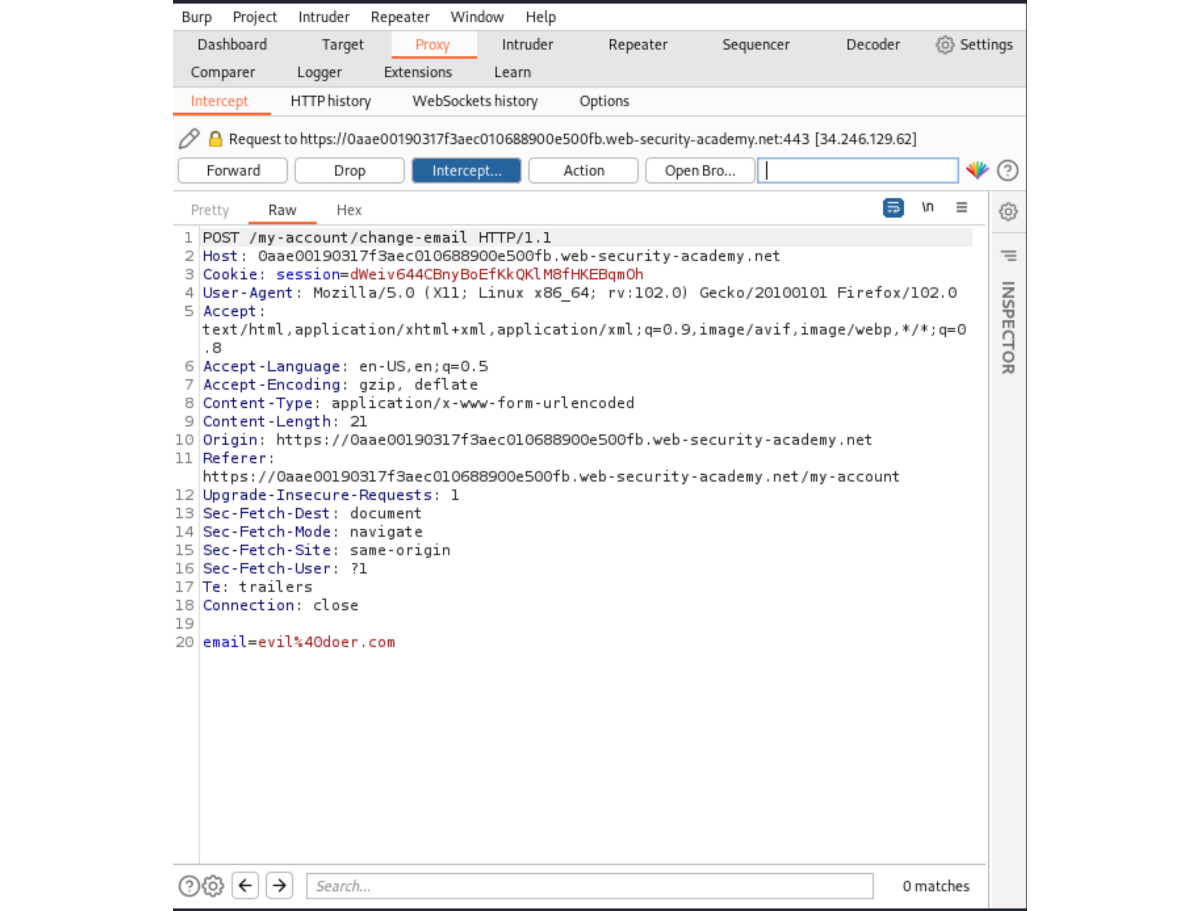Switch to Raw view tab

click(282, 210)
